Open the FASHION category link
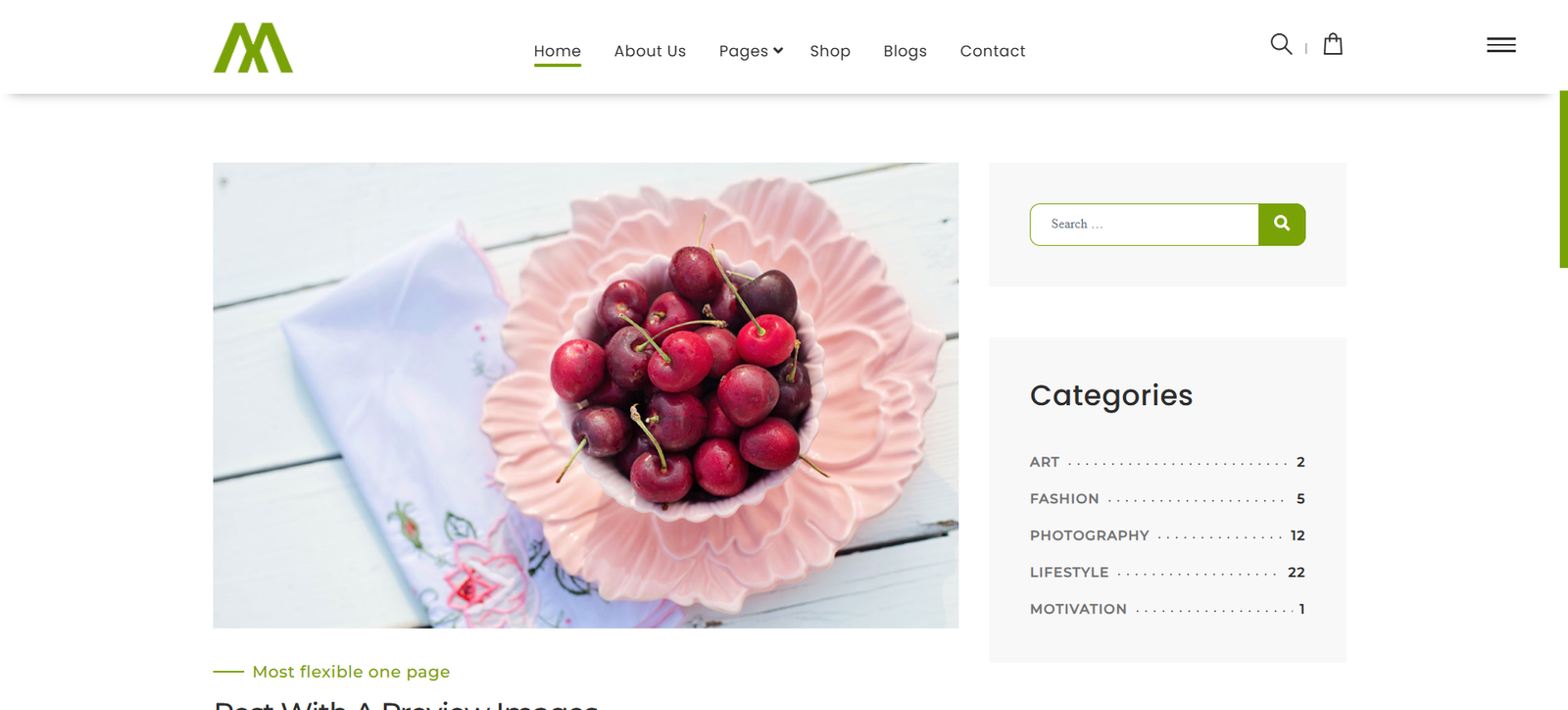The height and width of the screenshot is (710, 1568). pyautogui.click(x=1064, y=499)
